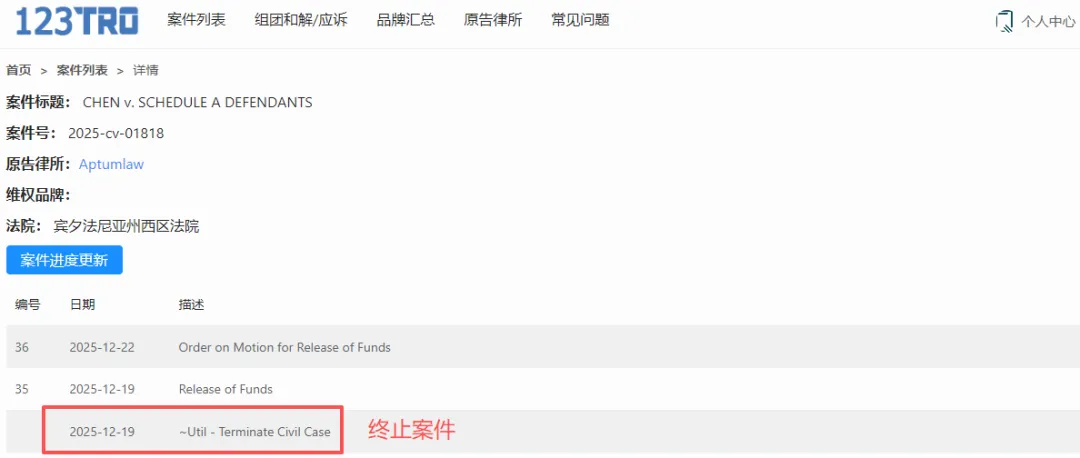
Task: Go back to 首页 breadcrumb
Action: point(19,70)
